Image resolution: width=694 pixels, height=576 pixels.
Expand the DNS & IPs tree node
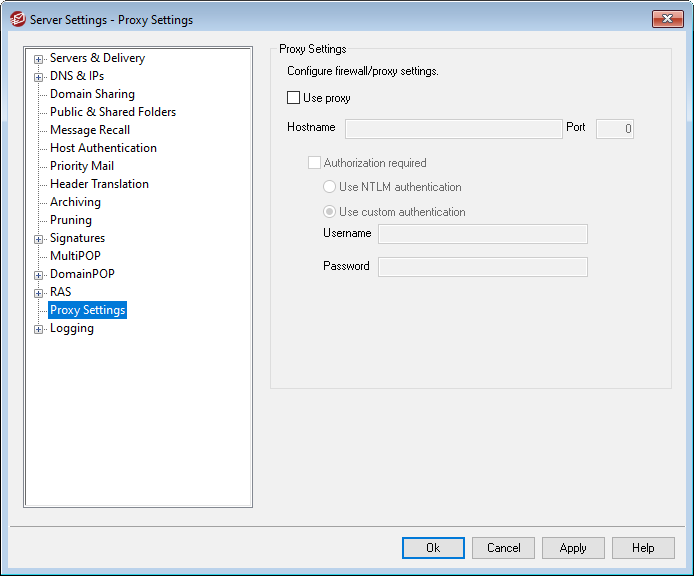click(39, 77)
